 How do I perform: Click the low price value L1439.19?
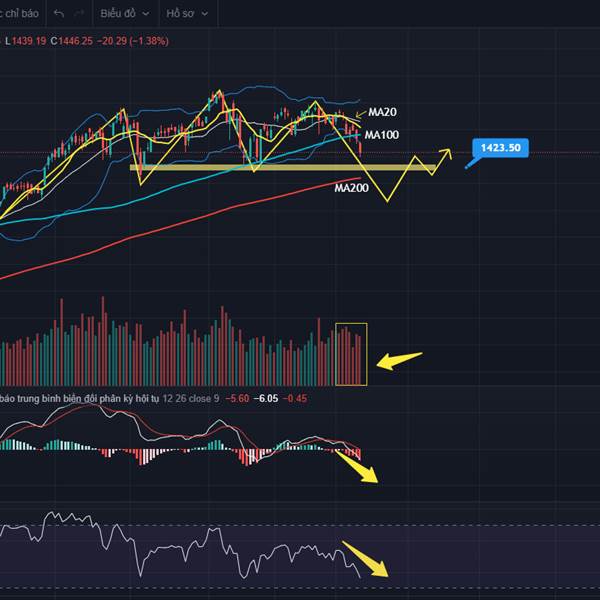point(26,41)
